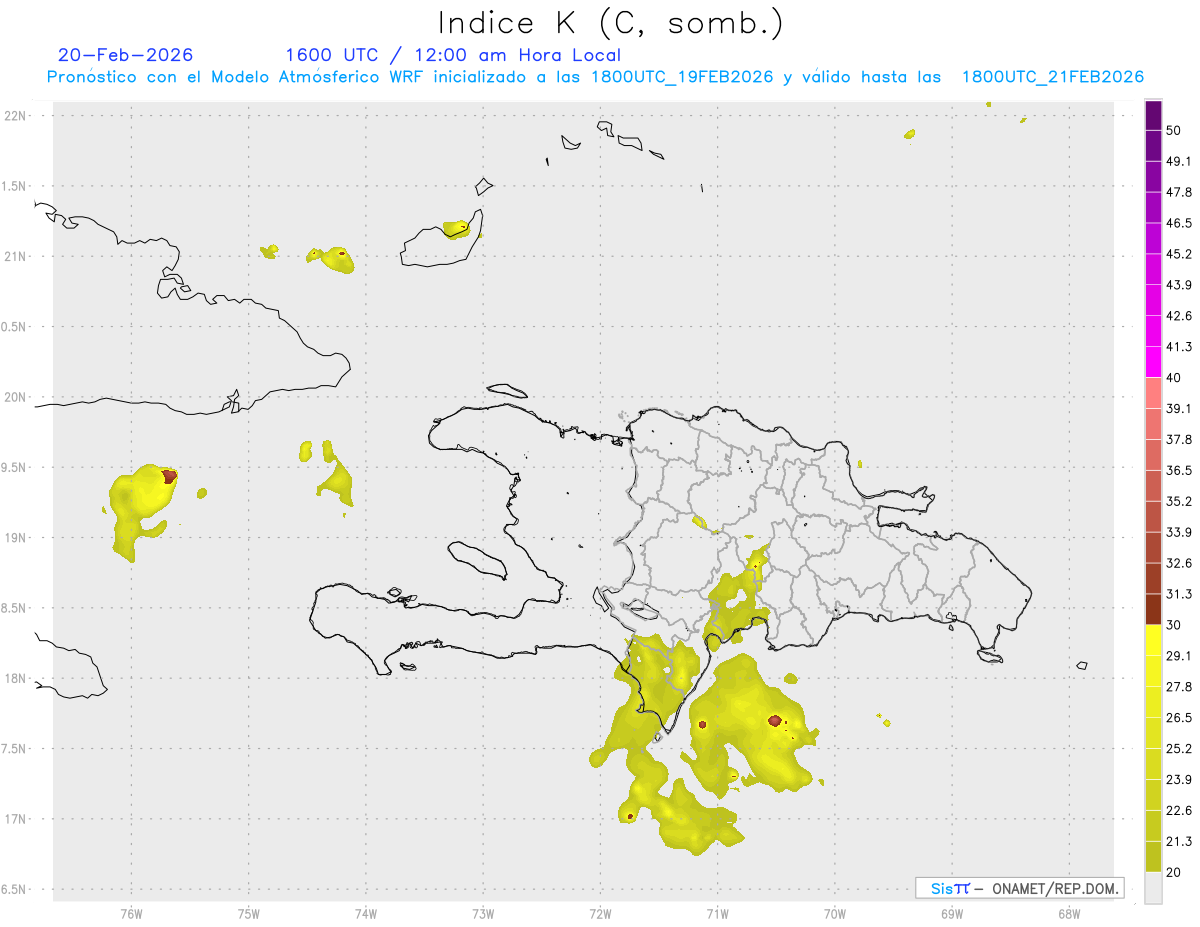Click the "17N" latitude label
The height and width of the screenshot is (927, 1200).
(x=15, y=819)
